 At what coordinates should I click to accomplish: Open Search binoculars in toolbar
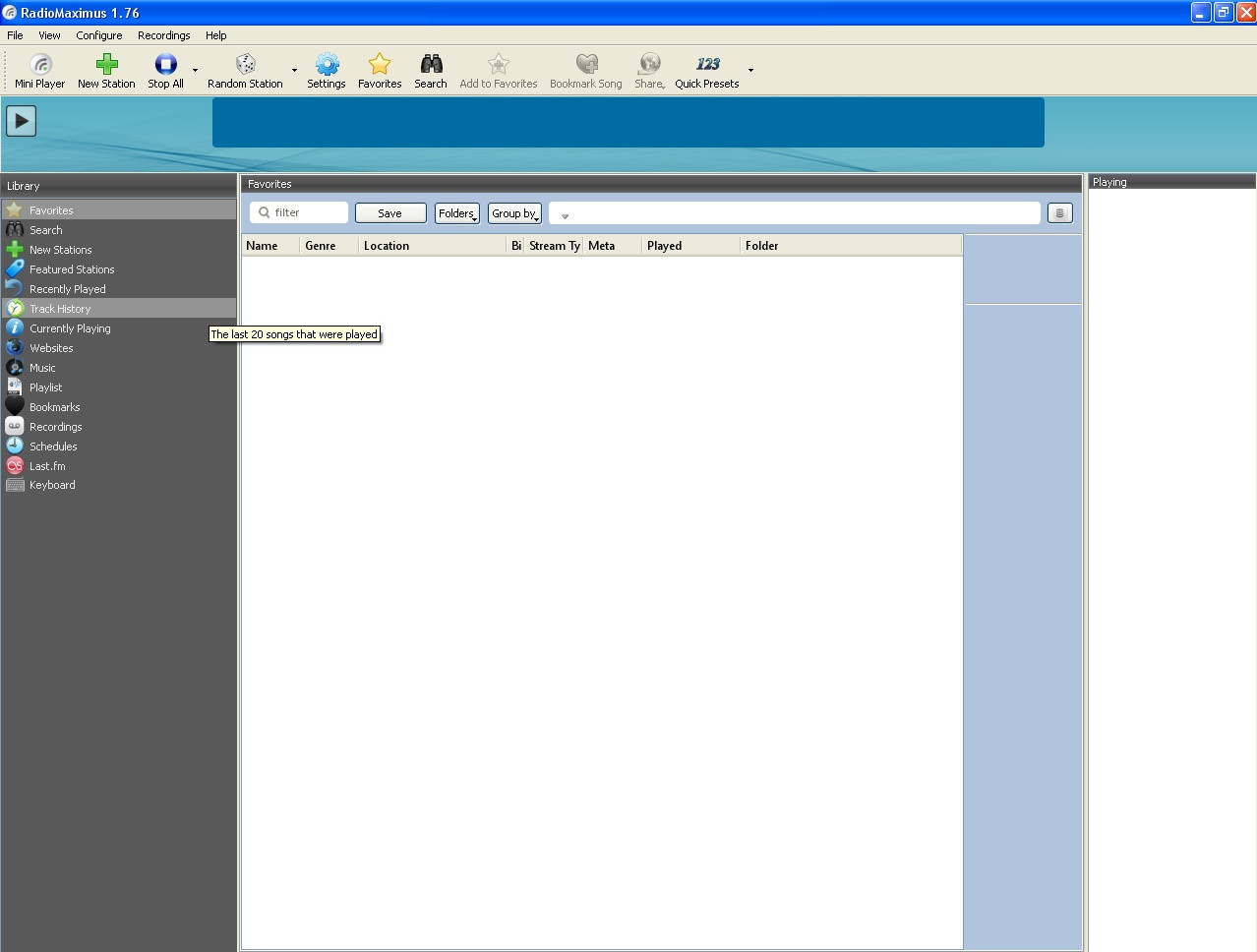tap(431, 71)
